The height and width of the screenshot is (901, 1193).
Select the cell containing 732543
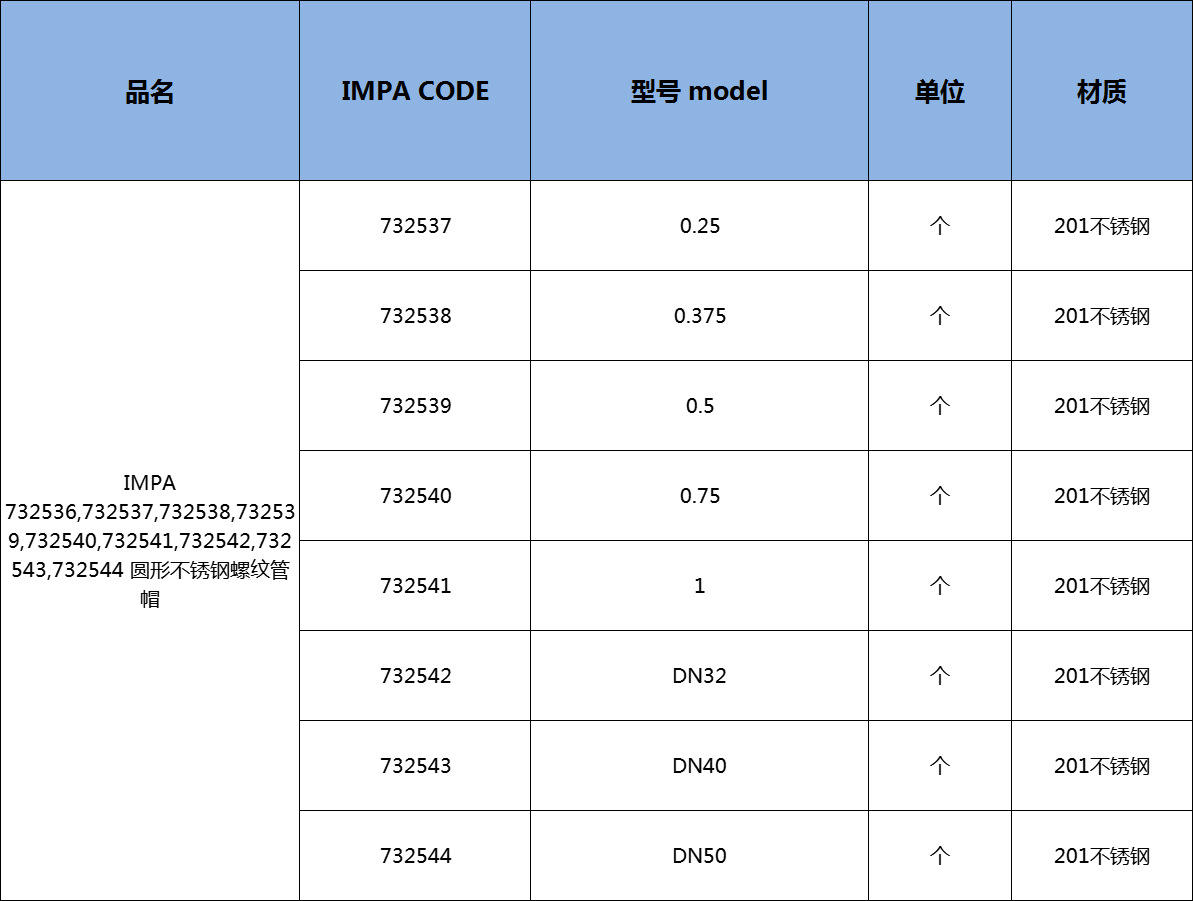(414, 765)
